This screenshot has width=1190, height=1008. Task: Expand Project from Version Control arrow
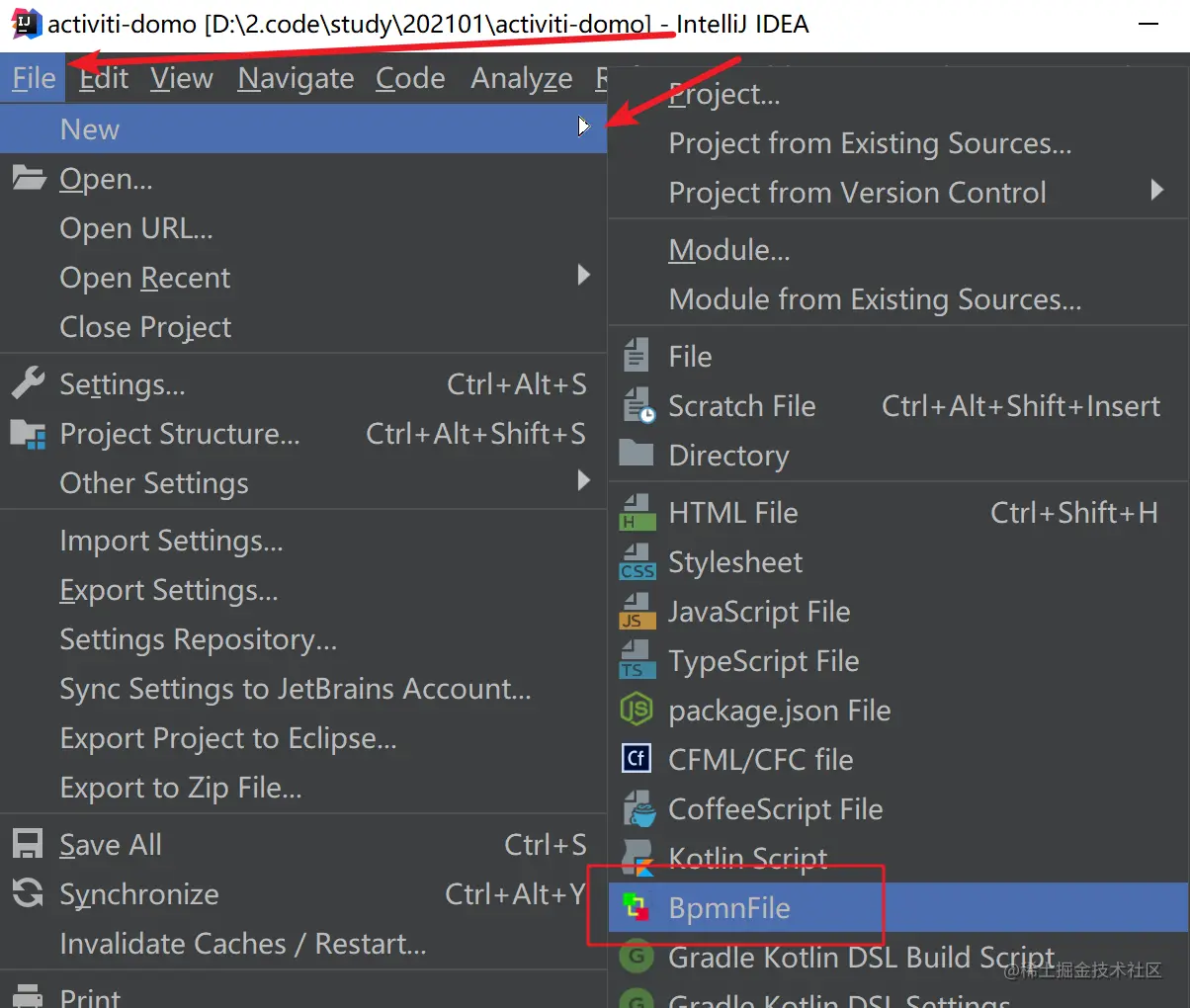click(1157, 190)
